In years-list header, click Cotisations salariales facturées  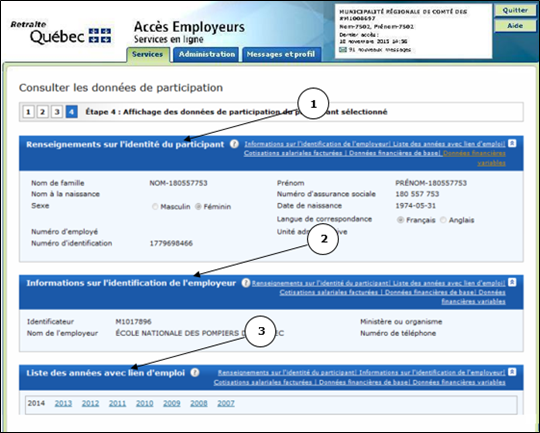click(263, 382)
